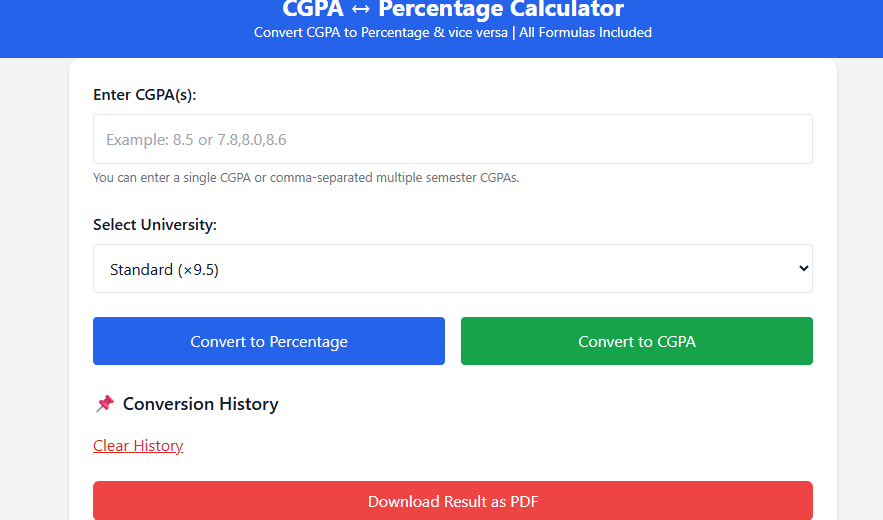883x520 pixels.
Task: Select the Standard (×9.5) university option text
Action: coord(164,270)
